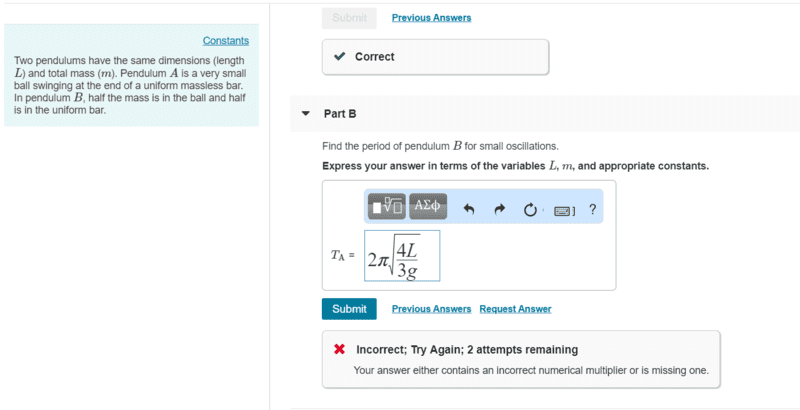Reset the answer with the circular arrow
The width and height of the screenshot is (800, 410).
531,210
